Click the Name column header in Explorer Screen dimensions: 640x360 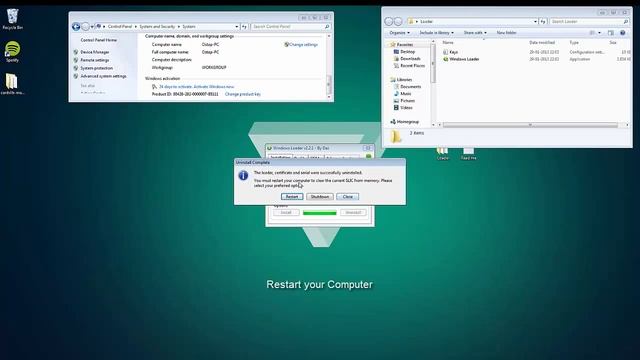tap(448, 42)
